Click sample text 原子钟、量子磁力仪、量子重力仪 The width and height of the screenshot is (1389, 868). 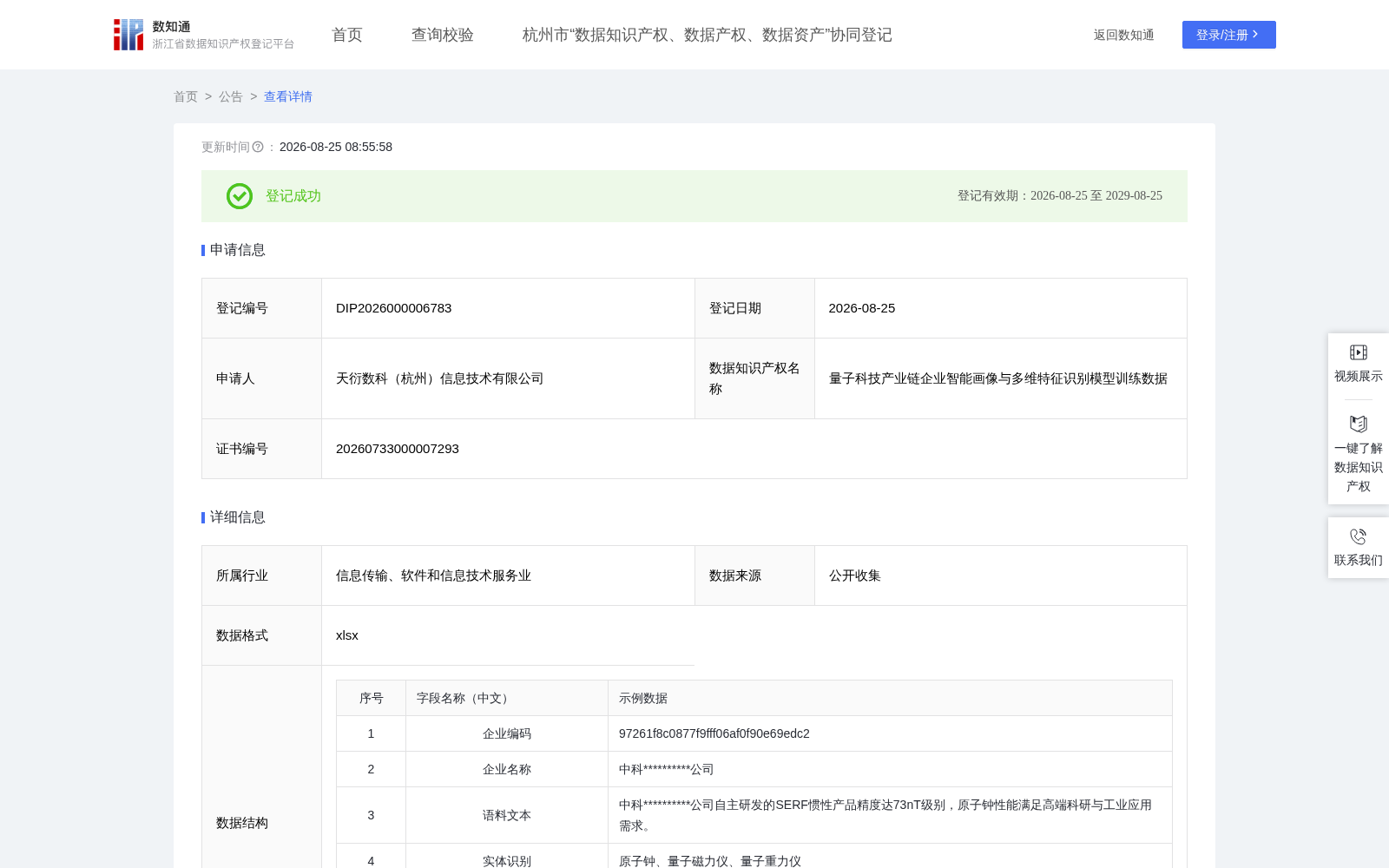point(710,861)
